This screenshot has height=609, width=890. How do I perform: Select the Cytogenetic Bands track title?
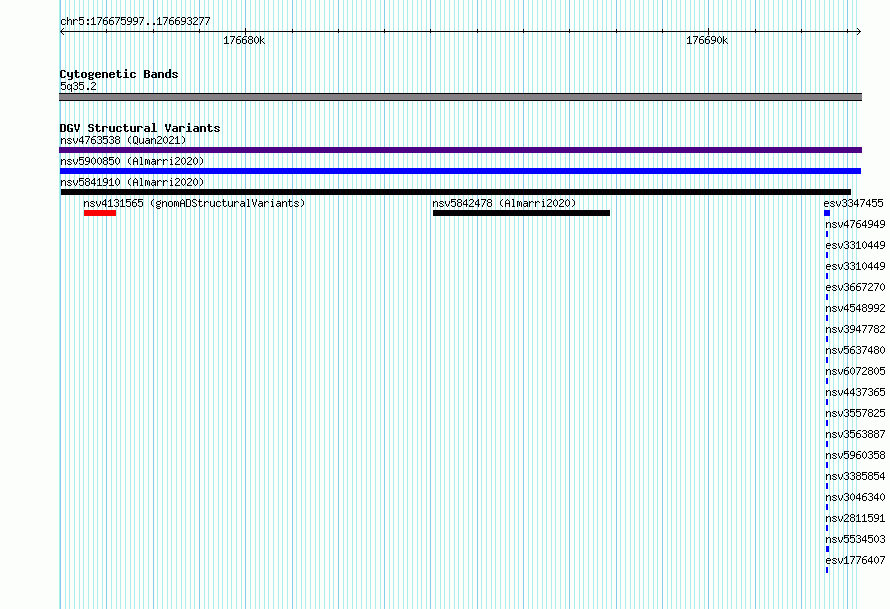119,74
